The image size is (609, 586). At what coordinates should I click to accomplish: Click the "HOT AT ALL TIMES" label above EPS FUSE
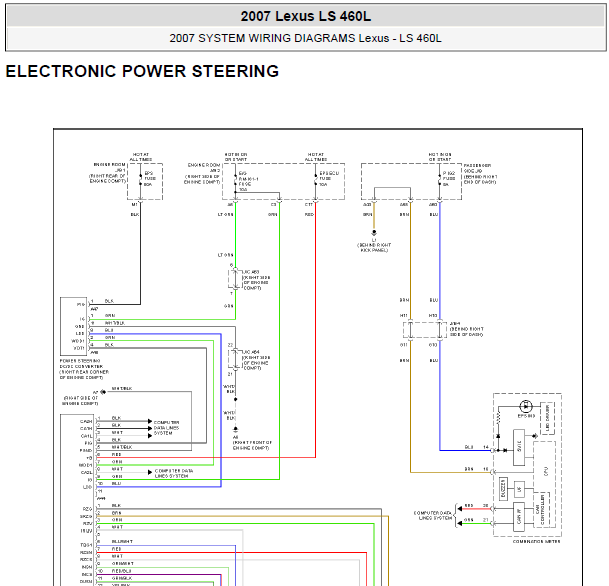pyautogui.click(x=141, y=157)
